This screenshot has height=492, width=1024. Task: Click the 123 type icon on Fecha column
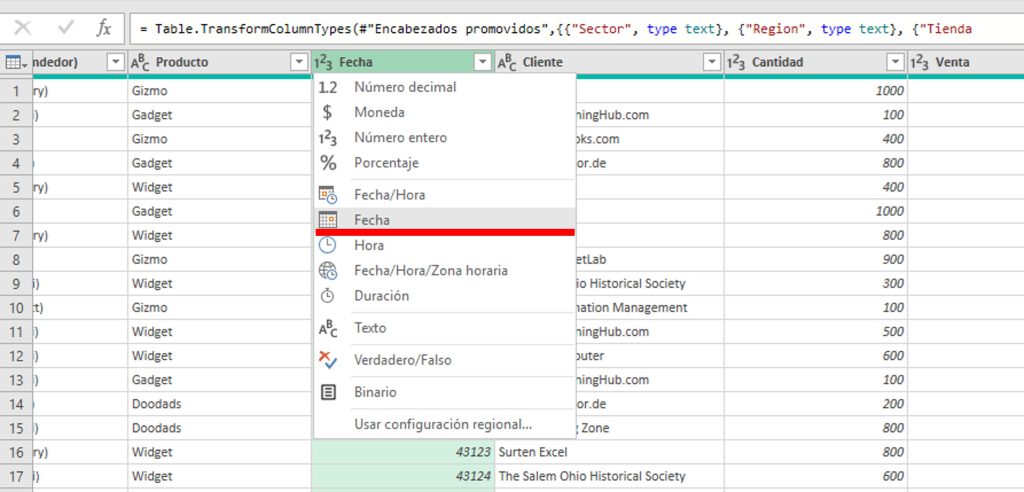tap(324, 63)
